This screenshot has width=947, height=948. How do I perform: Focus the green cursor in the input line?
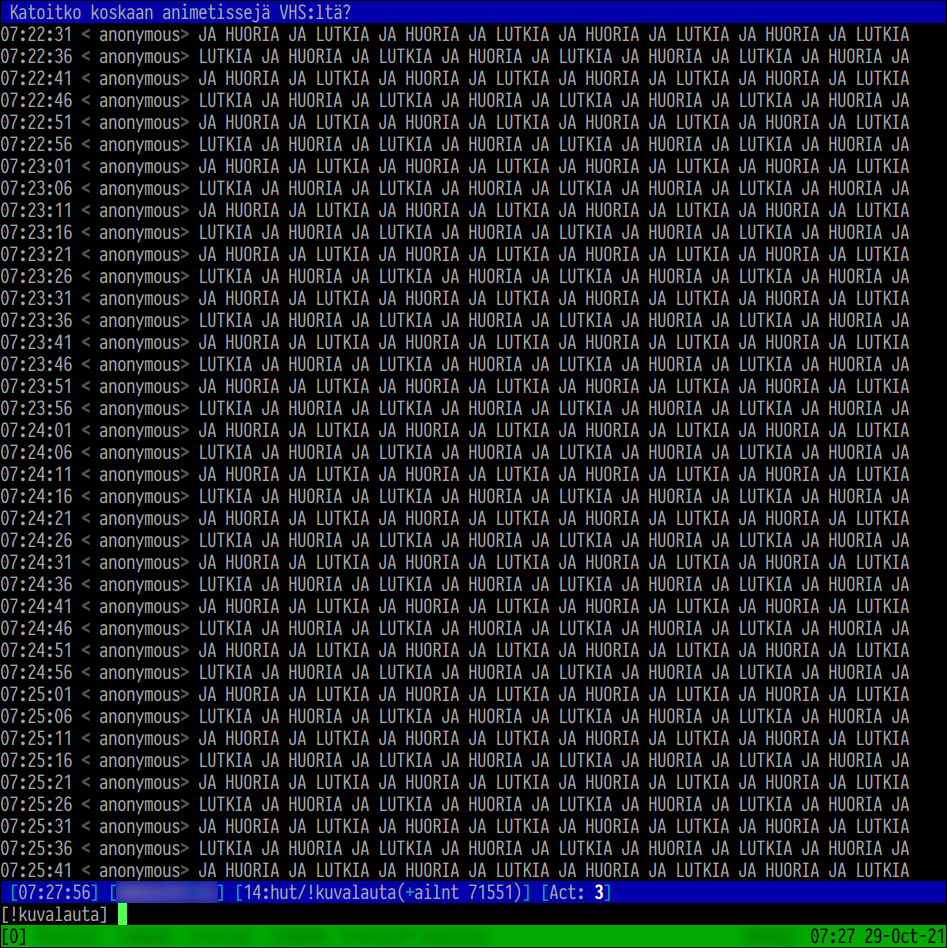click(x=123, y=914)
